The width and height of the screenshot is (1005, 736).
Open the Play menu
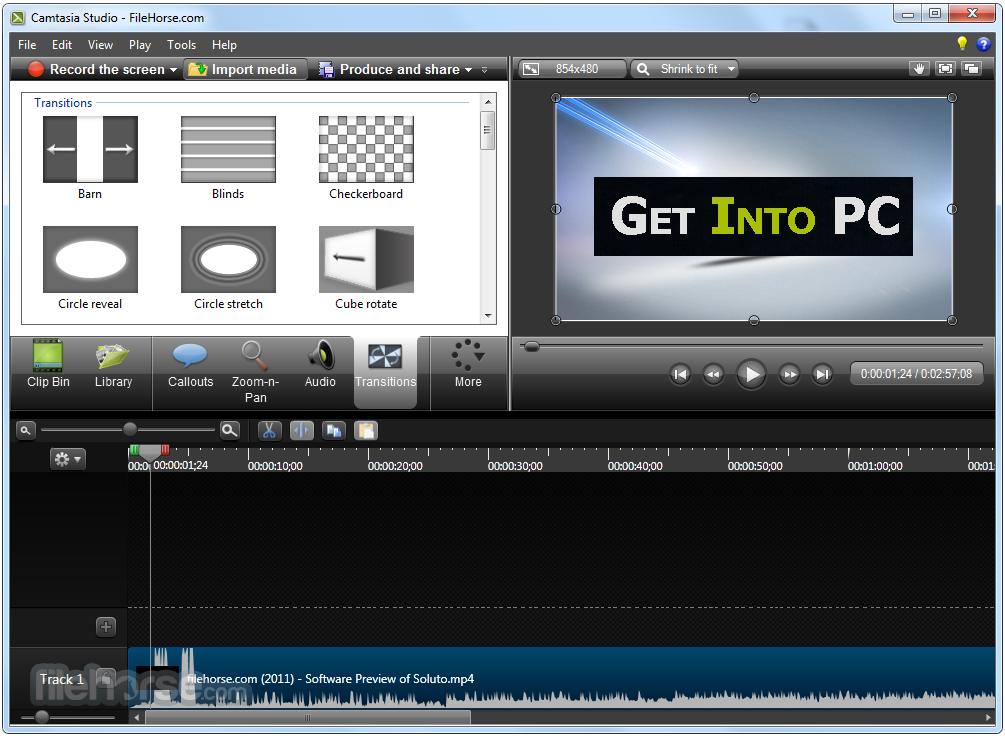click(x=140, y=45)
